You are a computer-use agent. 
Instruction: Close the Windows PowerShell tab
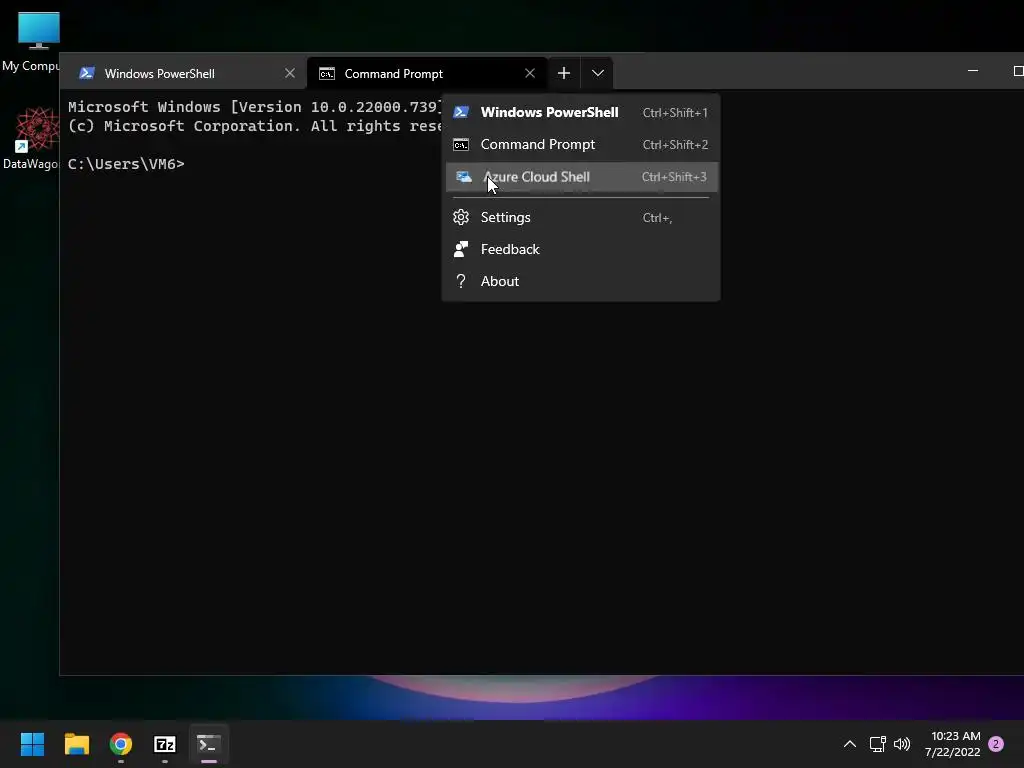point(290,74)
